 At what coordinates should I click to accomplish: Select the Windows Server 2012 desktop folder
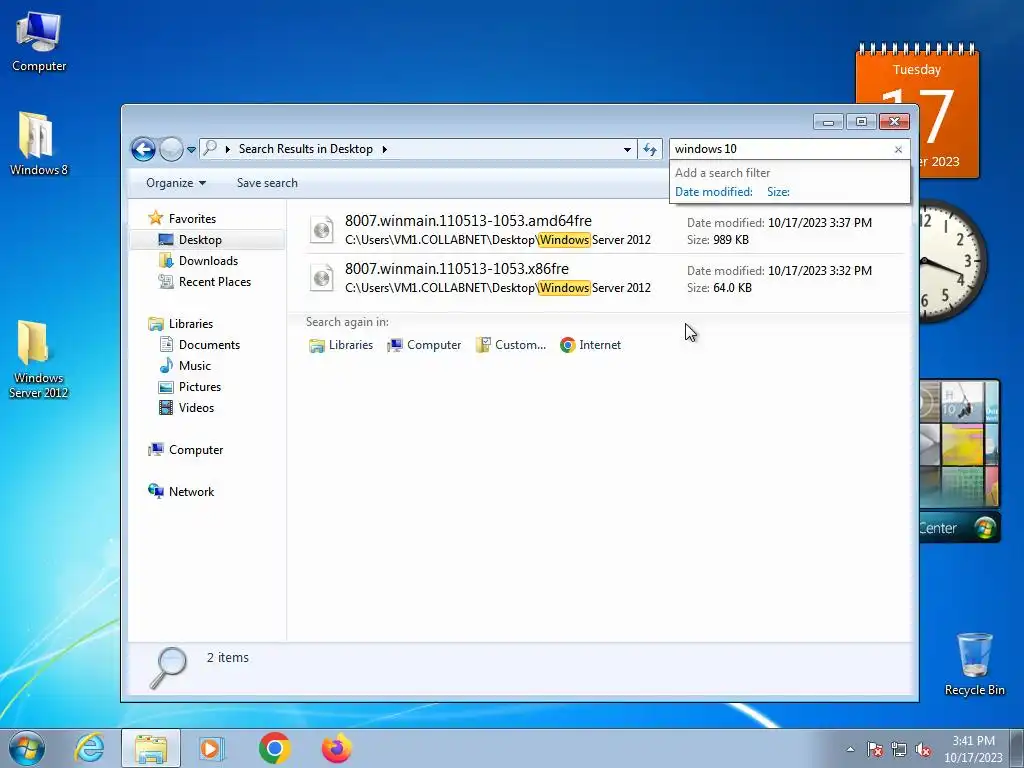39,359
